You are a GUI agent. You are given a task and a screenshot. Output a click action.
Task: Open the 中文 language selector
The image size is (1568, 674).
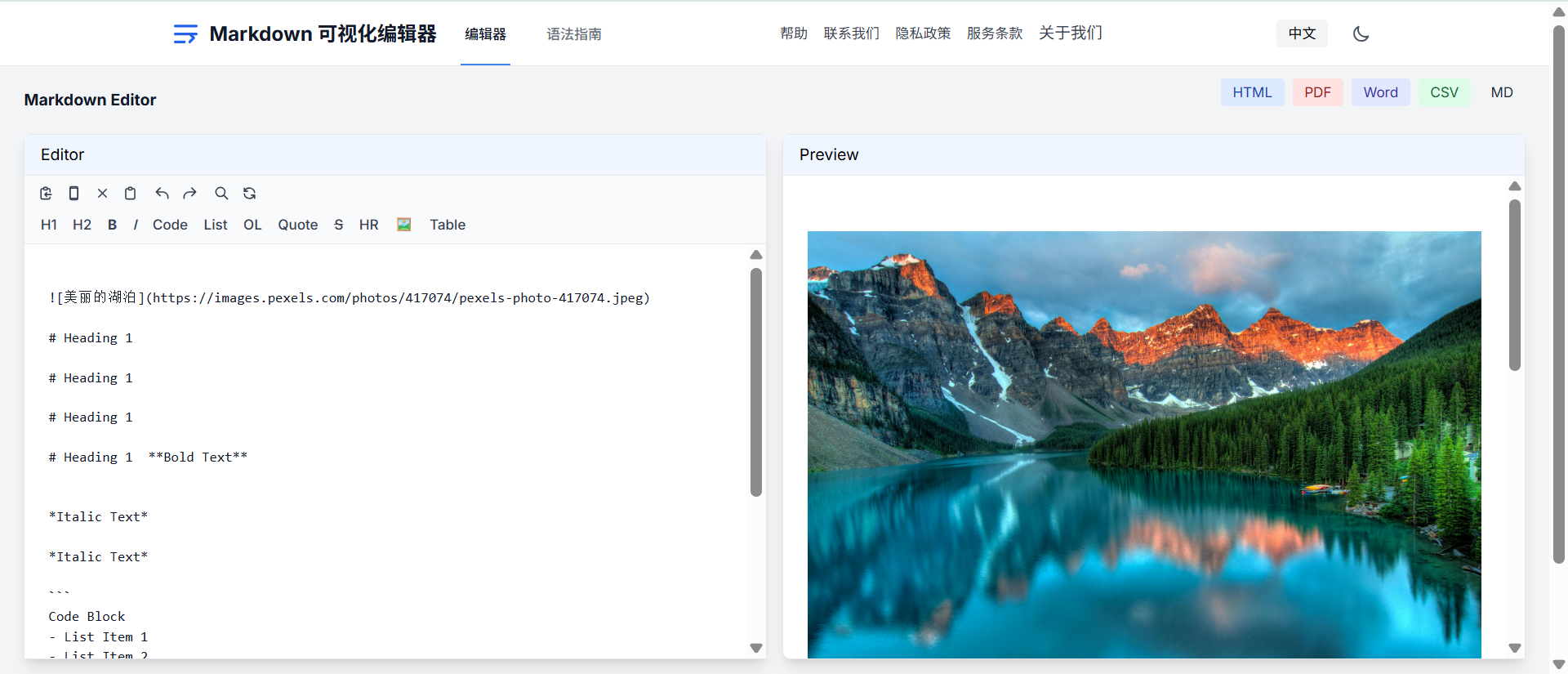pyautogui.click(x=1302, y=33)
